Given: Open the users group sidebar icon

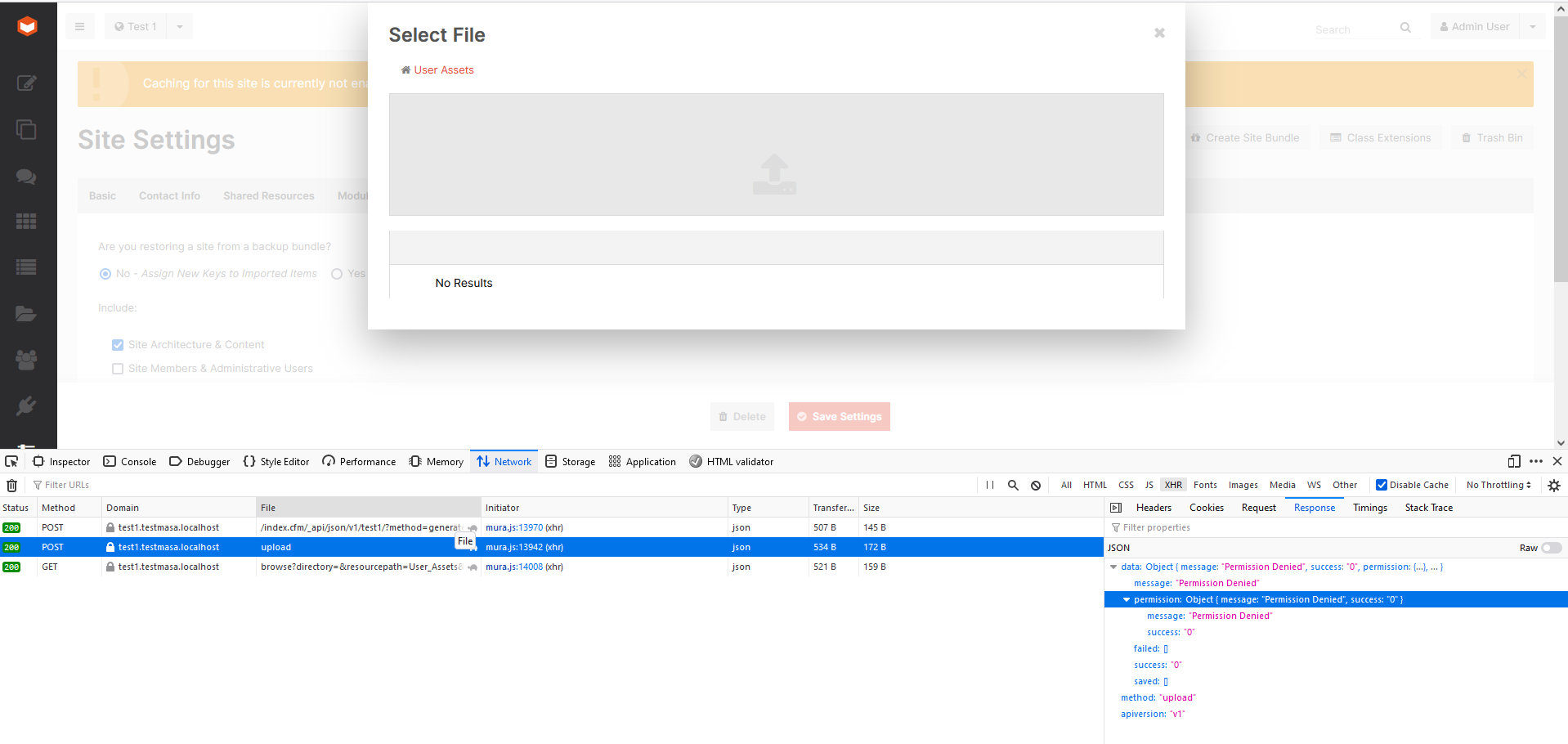Looking at the screenshot, I should click(27, 360).
